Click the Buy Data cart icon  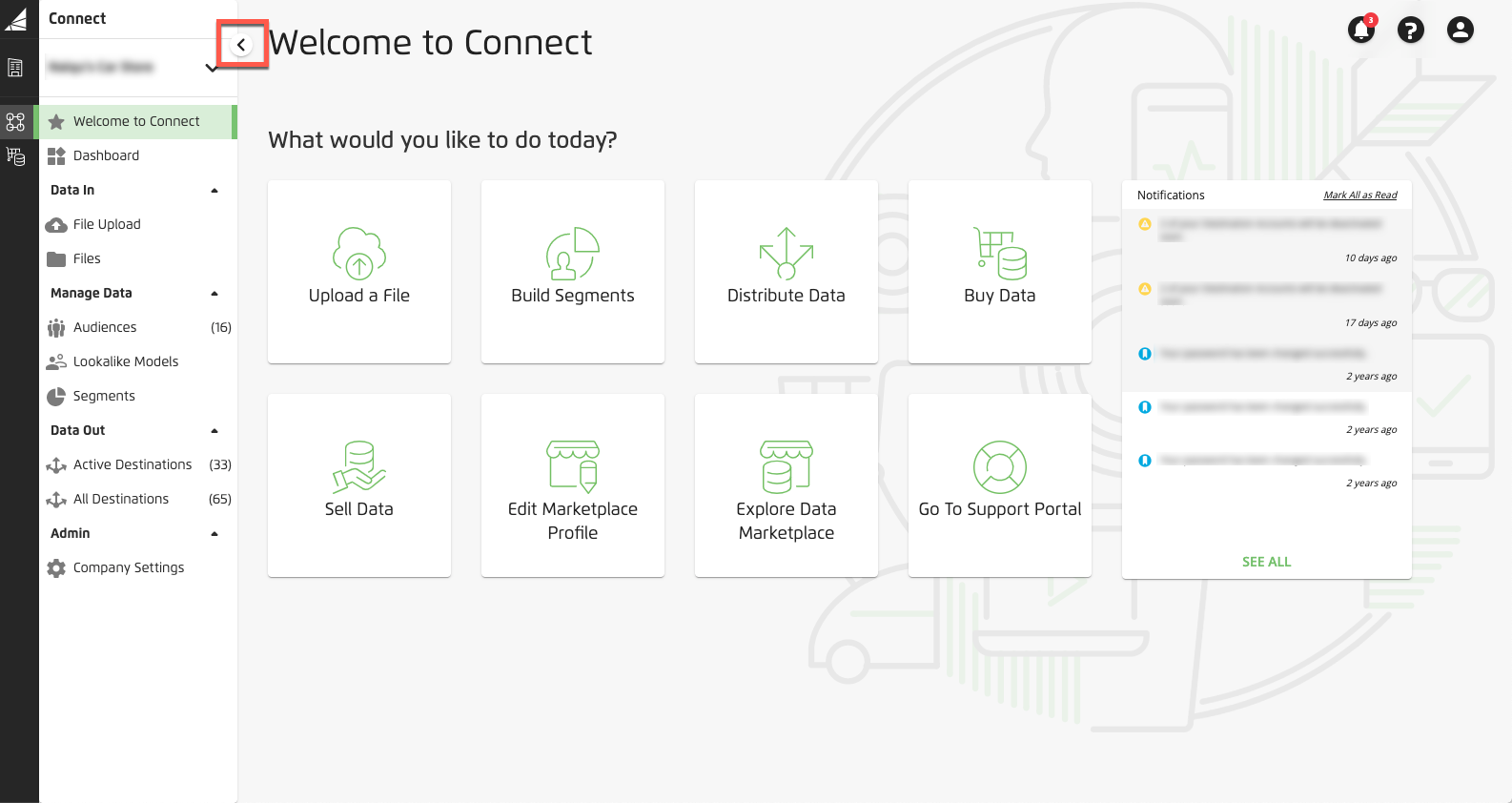coord(999,253)
